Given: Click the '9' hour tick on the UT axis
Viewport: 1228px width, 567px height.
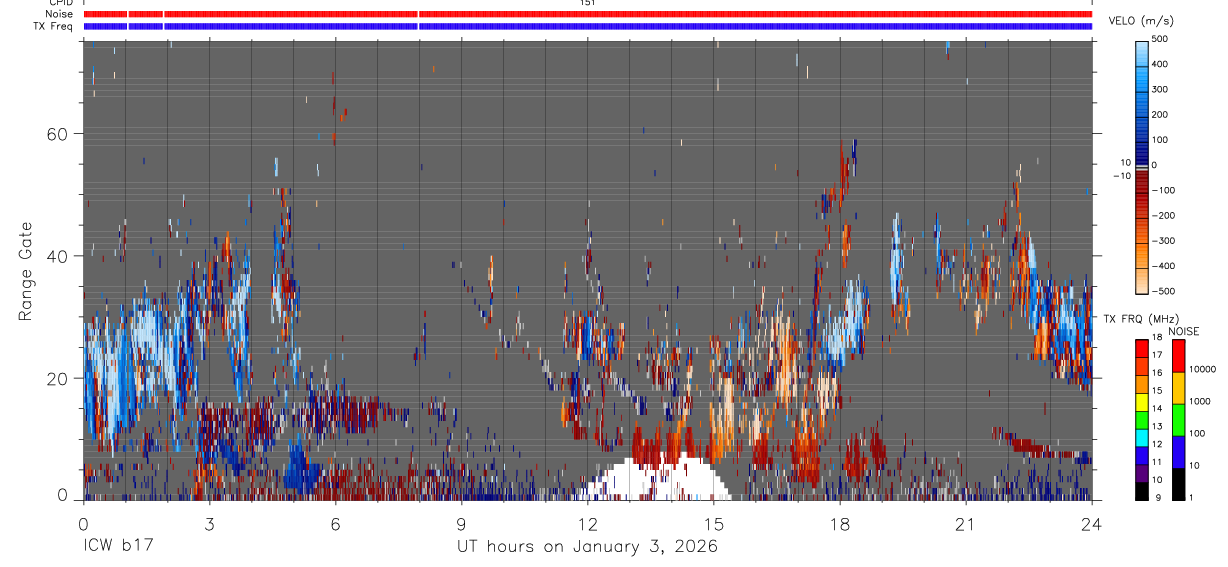Looking at the screenshot, I should (x=461, y=523).
